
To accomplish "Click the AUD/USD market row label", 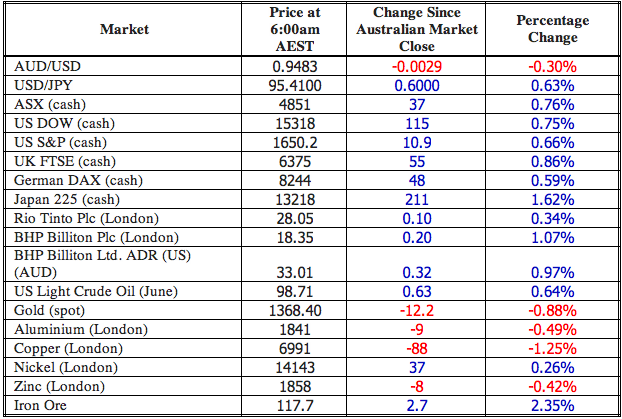I will [46, 66].
